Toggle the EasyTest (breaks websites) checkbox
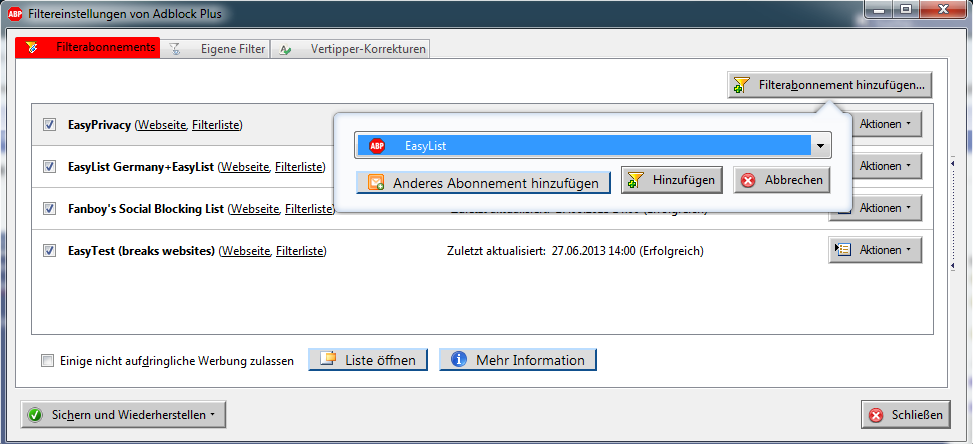 click(49, 251)
